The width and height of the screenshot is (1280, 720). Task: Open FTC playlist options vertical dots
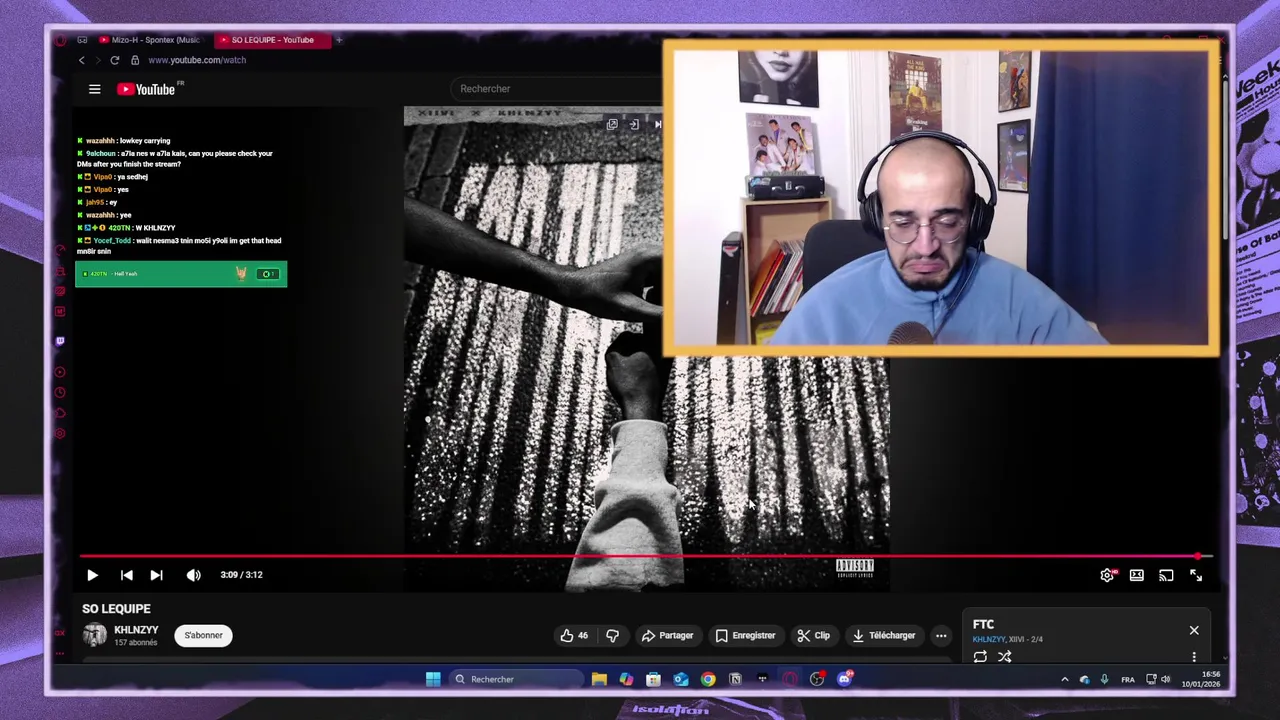click(x=1194, y=657)
